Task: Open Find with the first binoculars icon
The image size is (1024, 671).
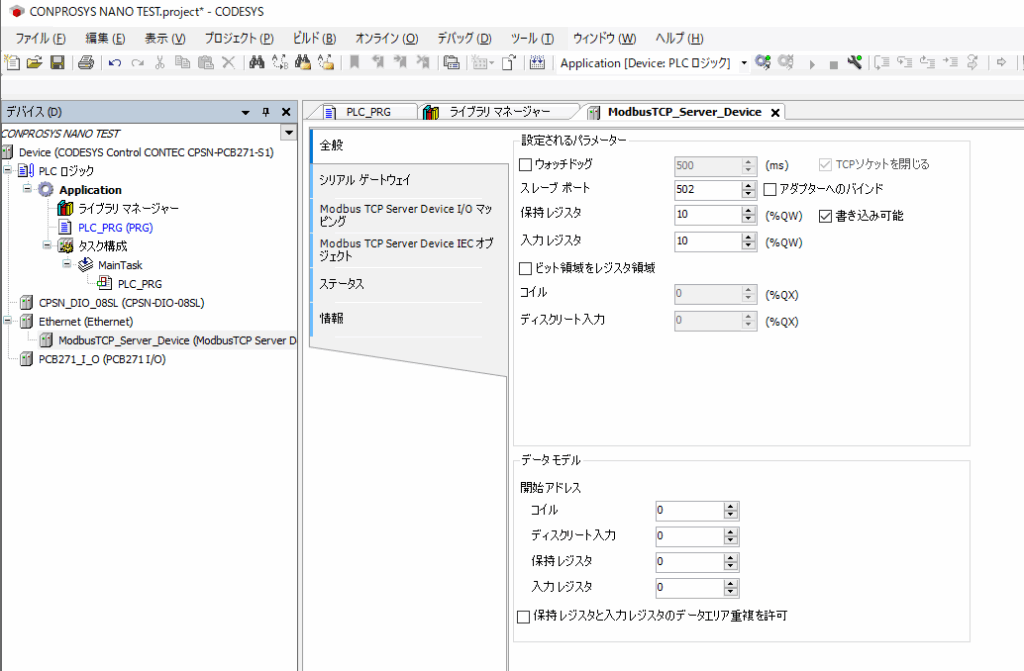Action: [257, 63]
